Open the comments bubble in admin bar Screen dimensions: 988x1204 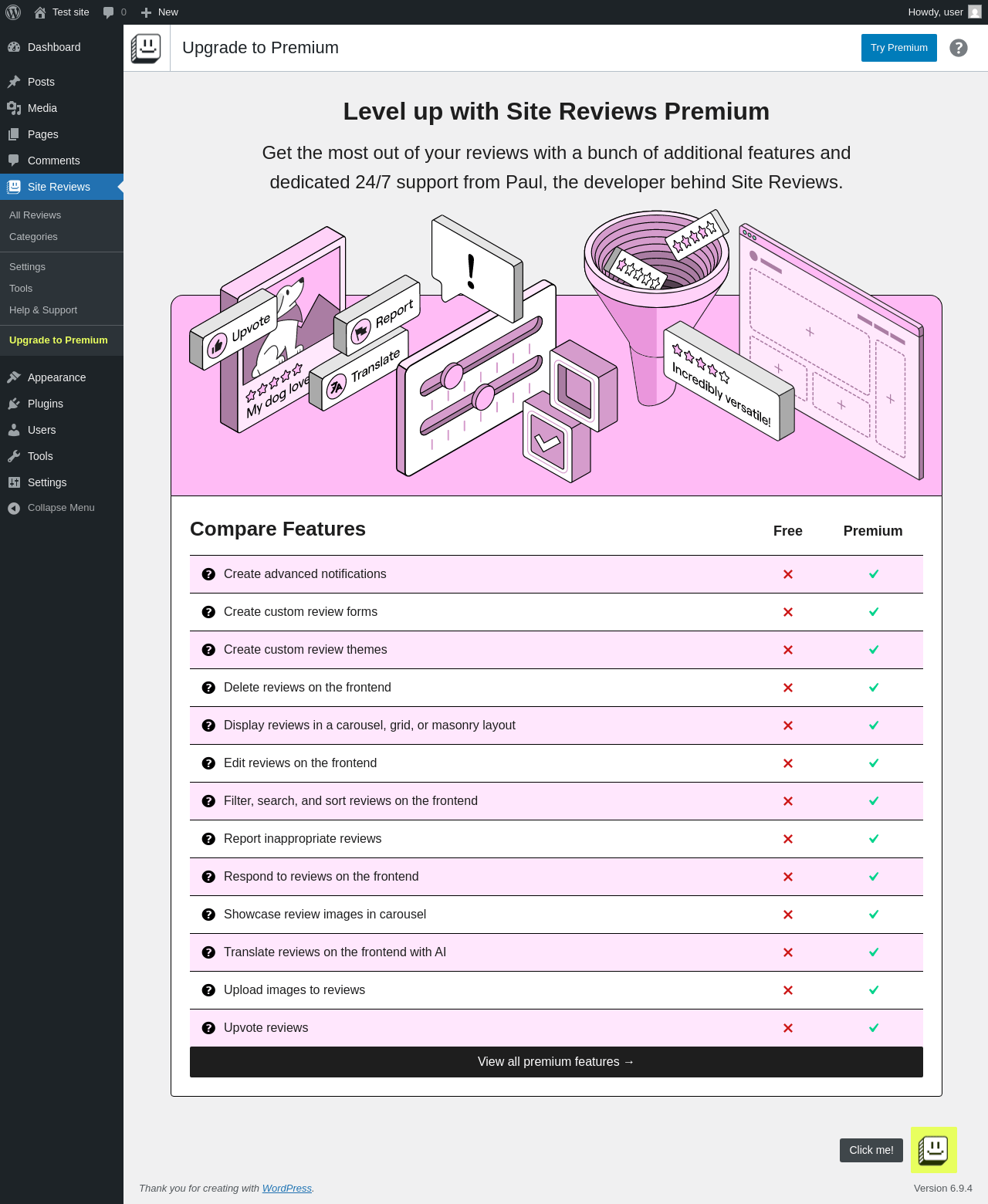tap(109, 12)
